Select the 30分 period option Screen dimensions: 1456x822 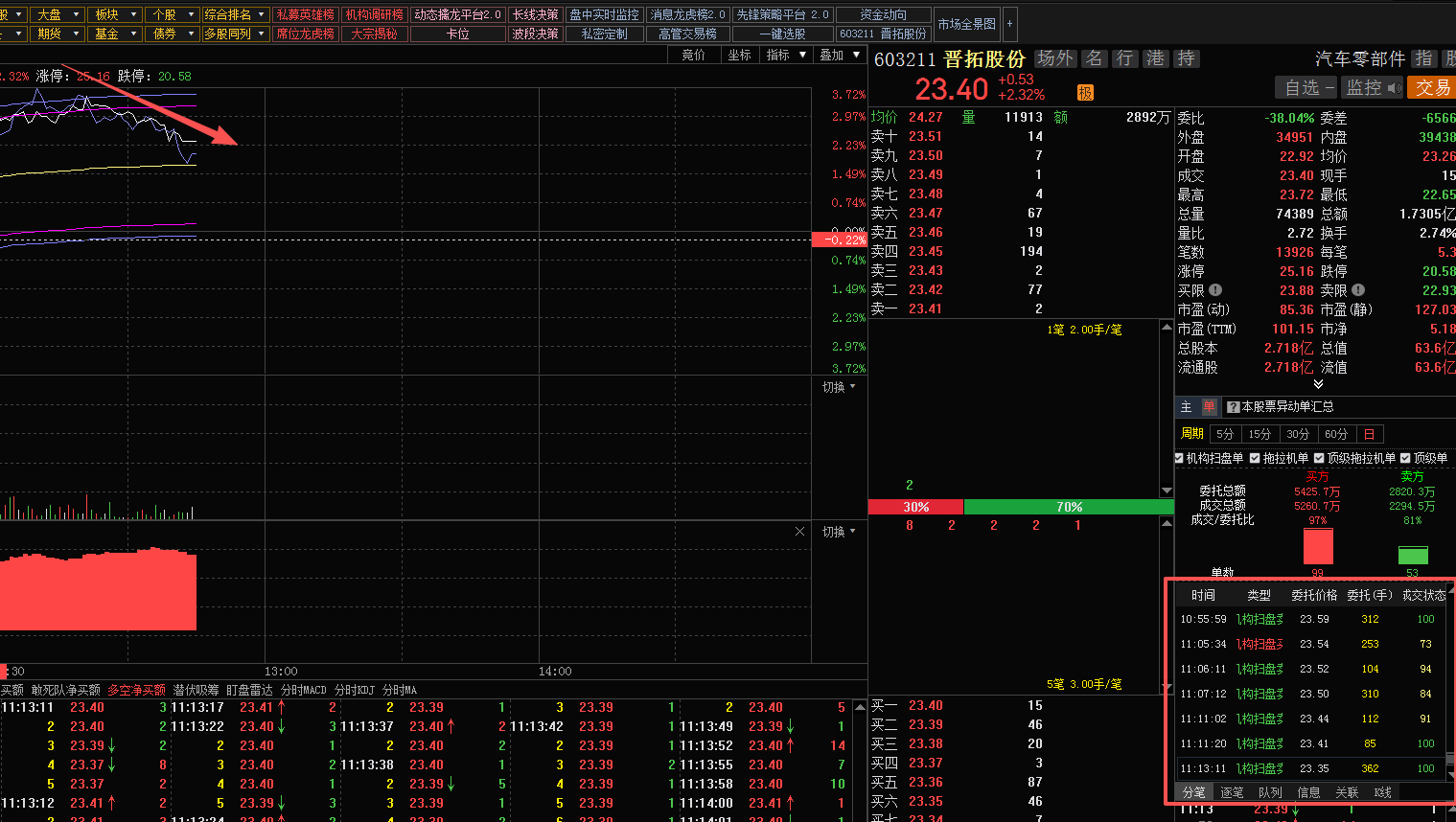point(1298,434)
